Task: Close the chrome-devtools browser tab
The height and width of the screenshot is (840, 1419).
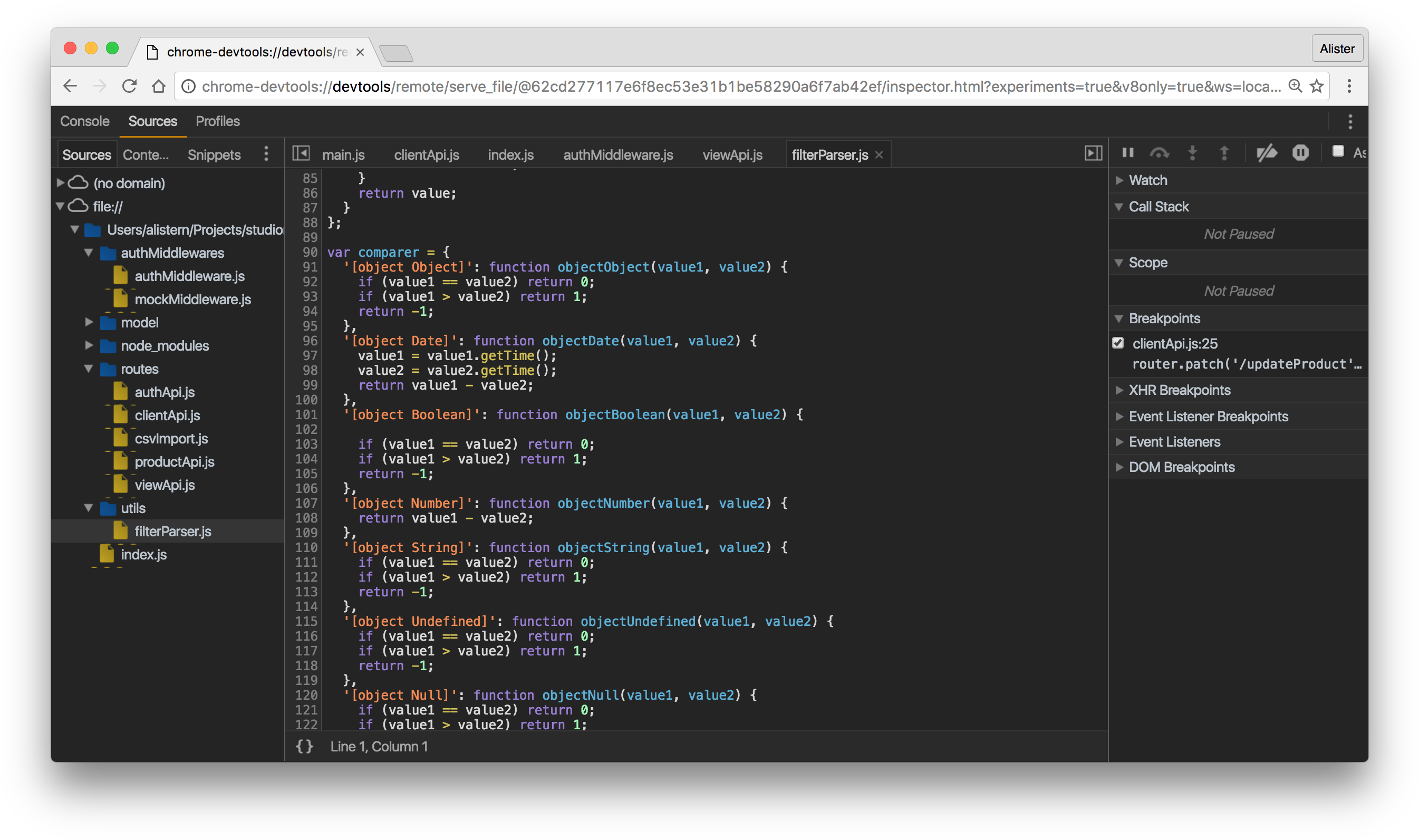Action: pyautogui.click(x=360, y=52)
